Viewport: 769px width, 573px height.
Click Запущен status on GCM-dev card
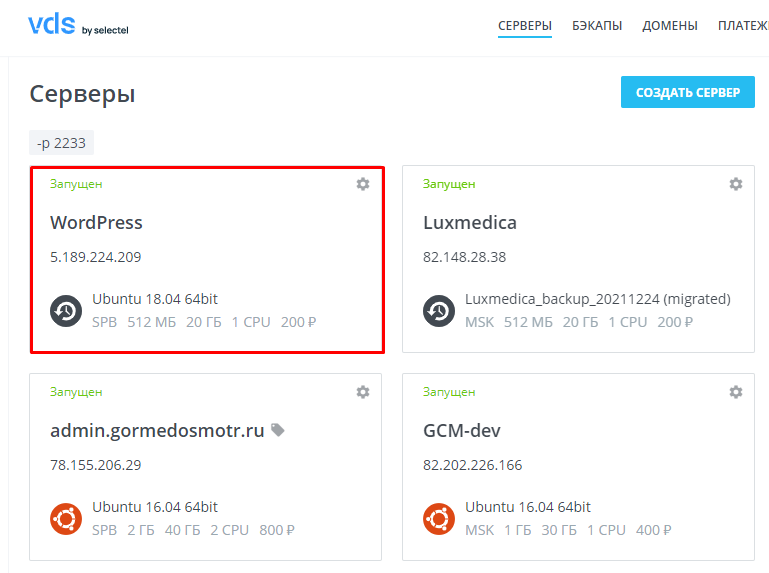coord(449,392)
